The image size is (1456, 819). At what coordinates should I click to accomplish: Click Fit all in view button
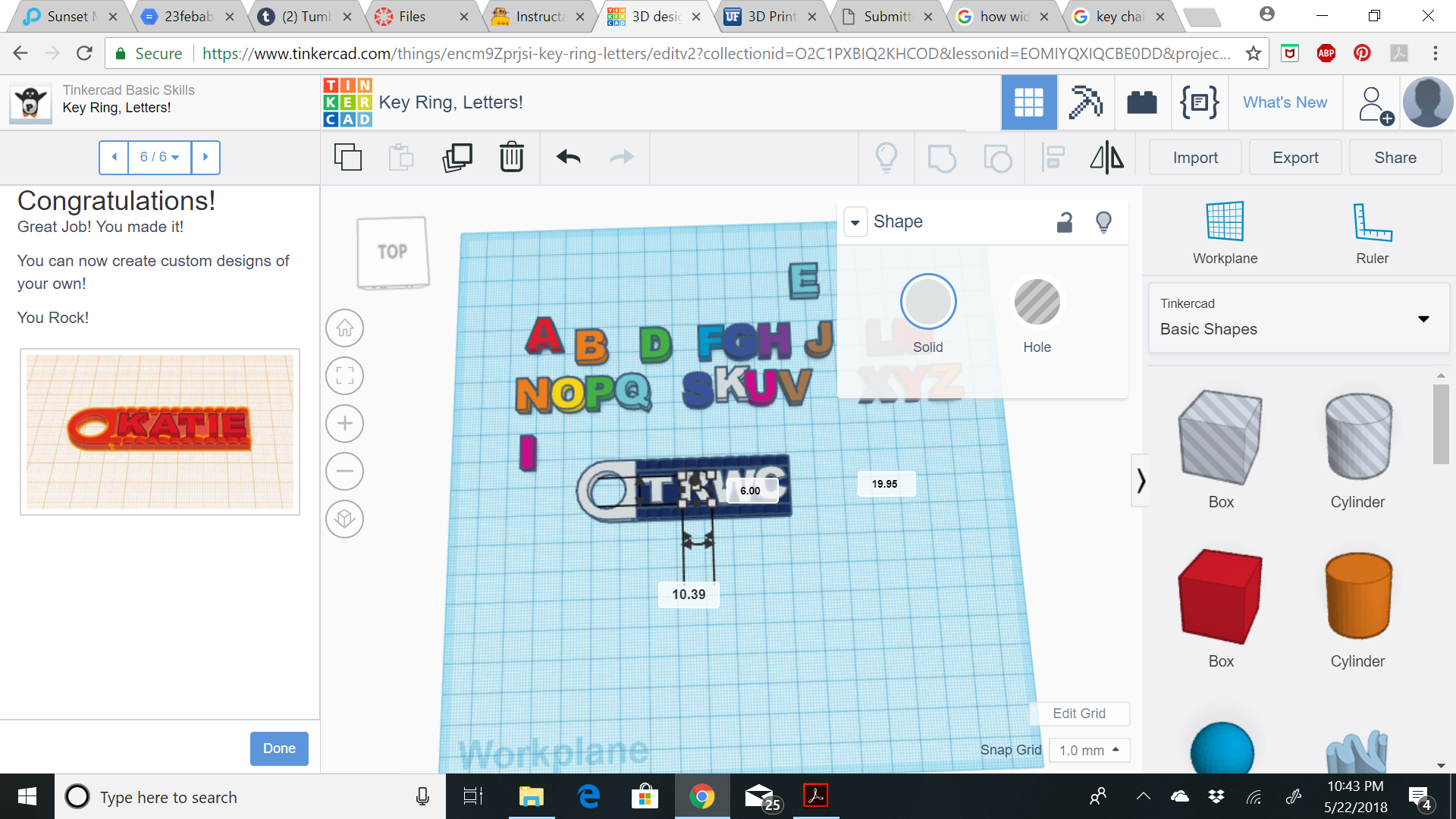(345, 376)
